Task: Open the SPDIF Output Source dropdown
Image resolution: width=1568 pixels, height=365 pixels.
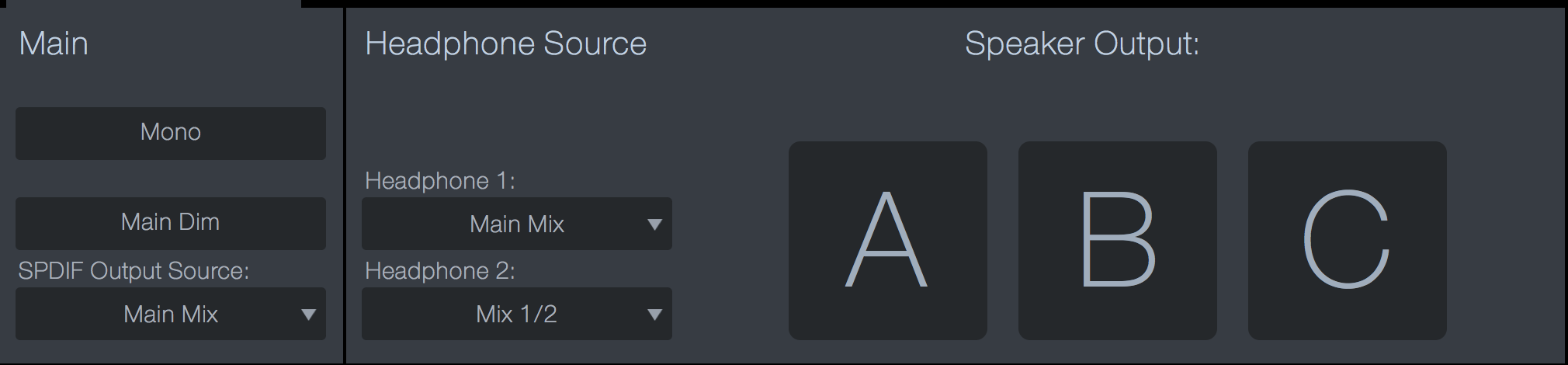Action: coord(171,314)
